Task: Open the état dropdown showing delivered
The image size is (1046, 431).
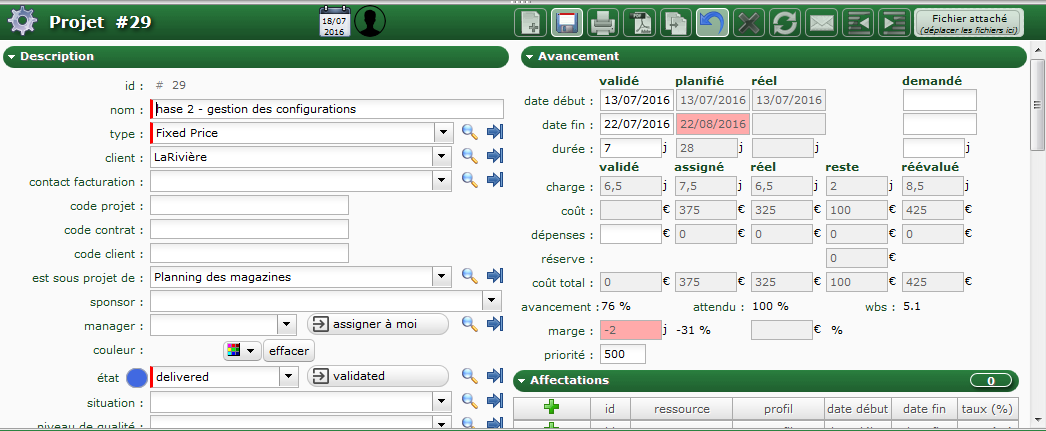Action: [288, 377]
